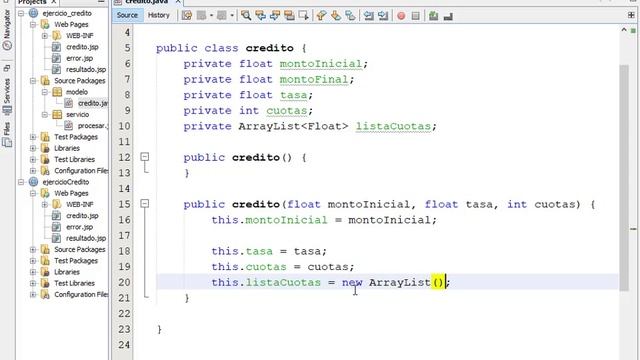
Task: Select servicio package icon
Action: 57,114
